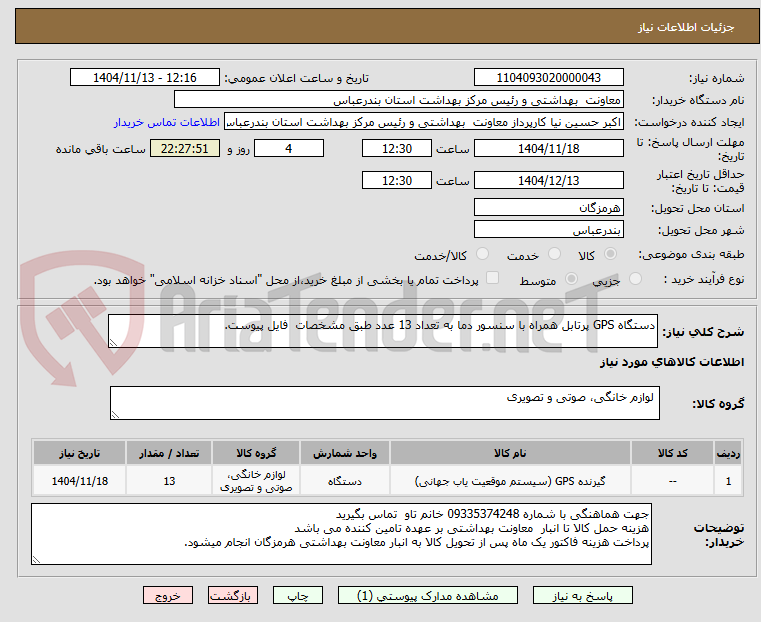Click the نام کالا column header

(x=510, y=453)
